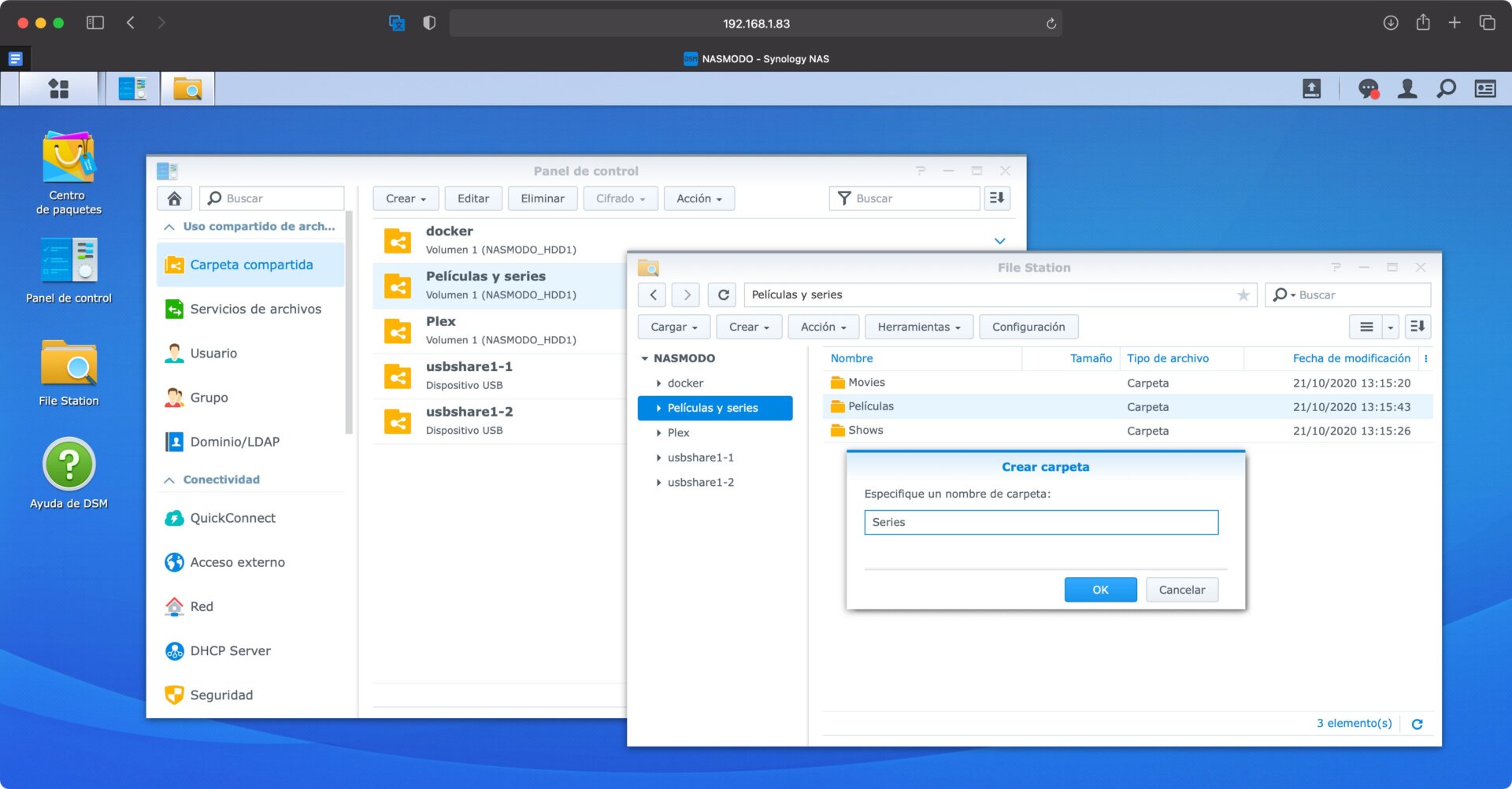Click the folder name text field
The width and height of the screenshot is (1512, 789).
pyautogui.click(x=1040, y=522)
